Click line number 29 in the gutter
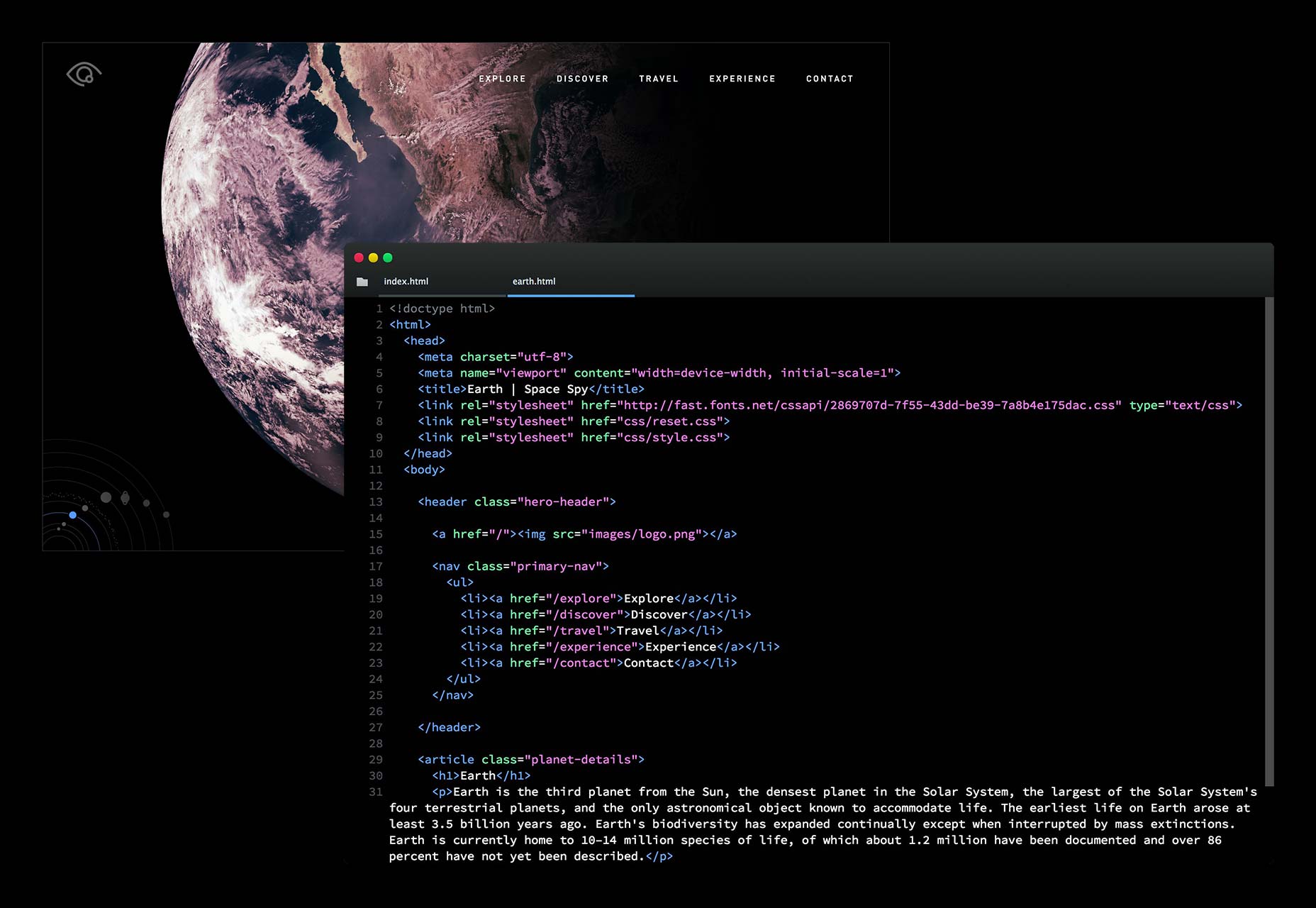The width and height of the screenshot is (1316, 908). 375,760
